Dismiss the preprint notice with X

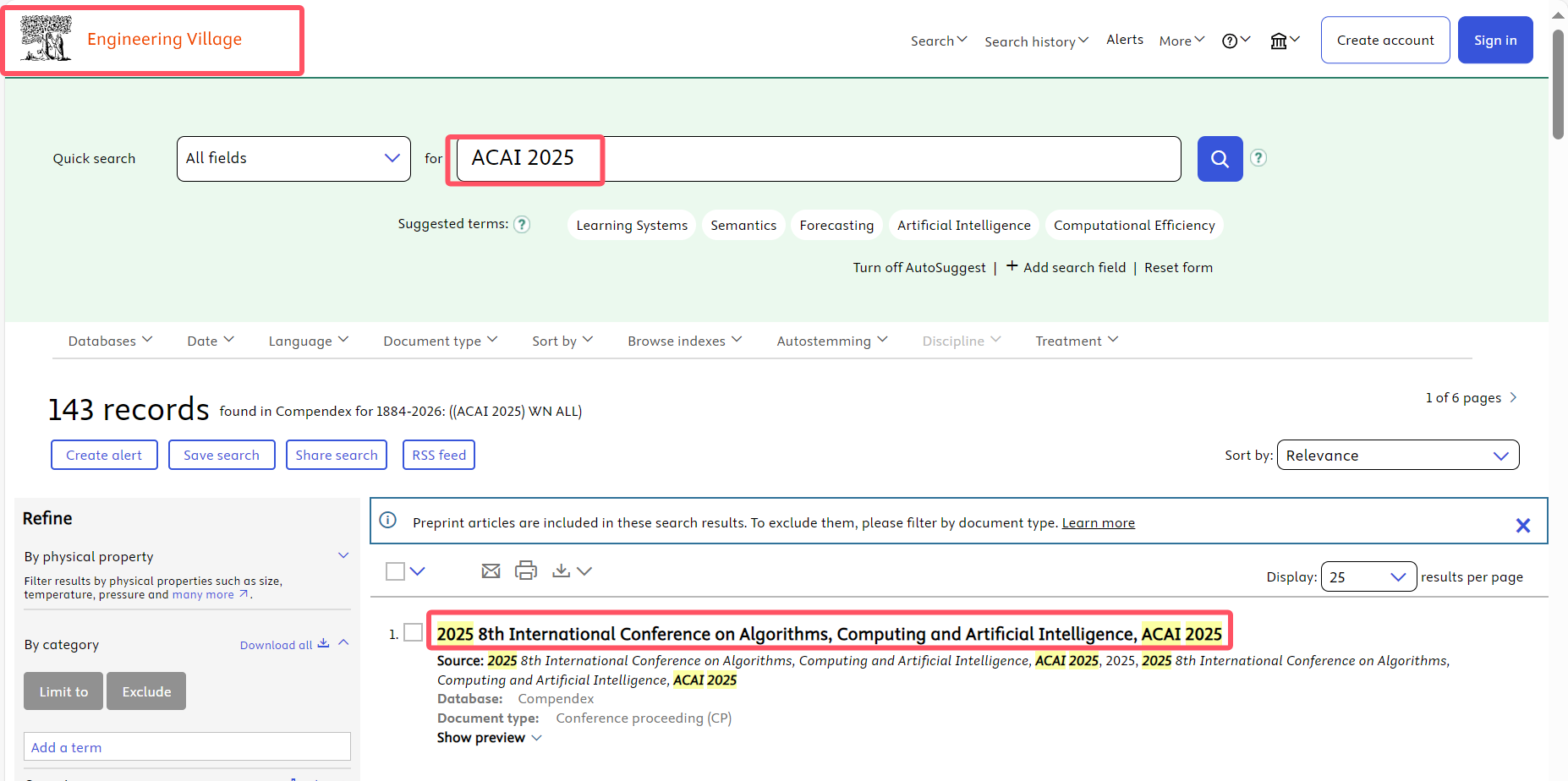[1523, 526]
